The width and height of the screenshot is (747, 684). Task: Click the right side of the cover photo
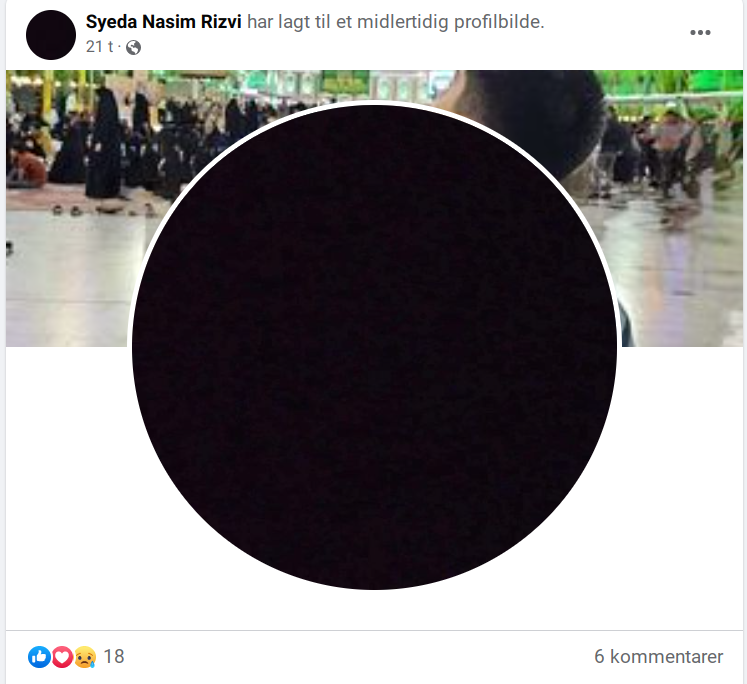click(x=681, y=210)
